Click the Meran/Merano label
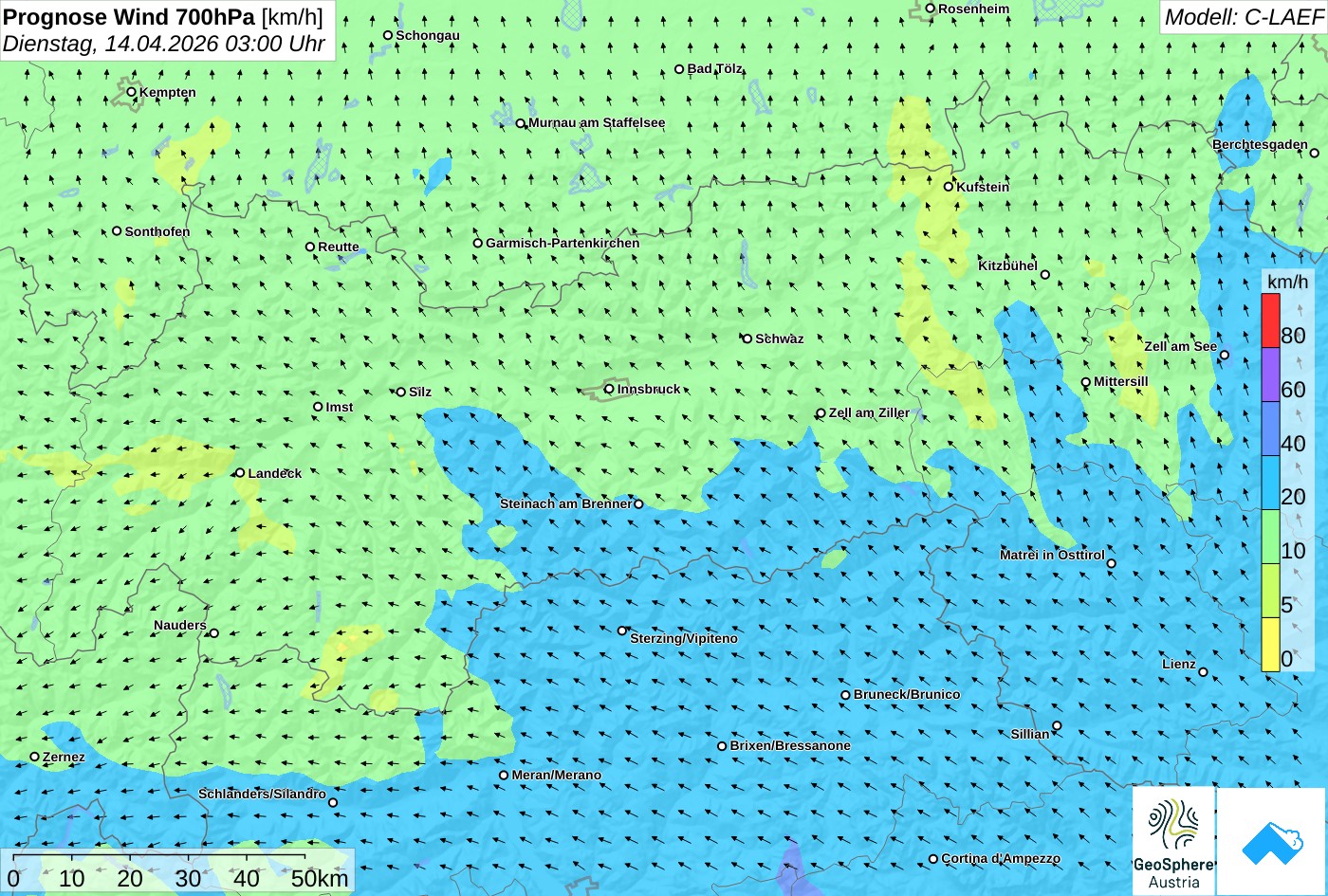This screenshot has height=896, width=1328. pyautogui.click(x=557, y=775)
